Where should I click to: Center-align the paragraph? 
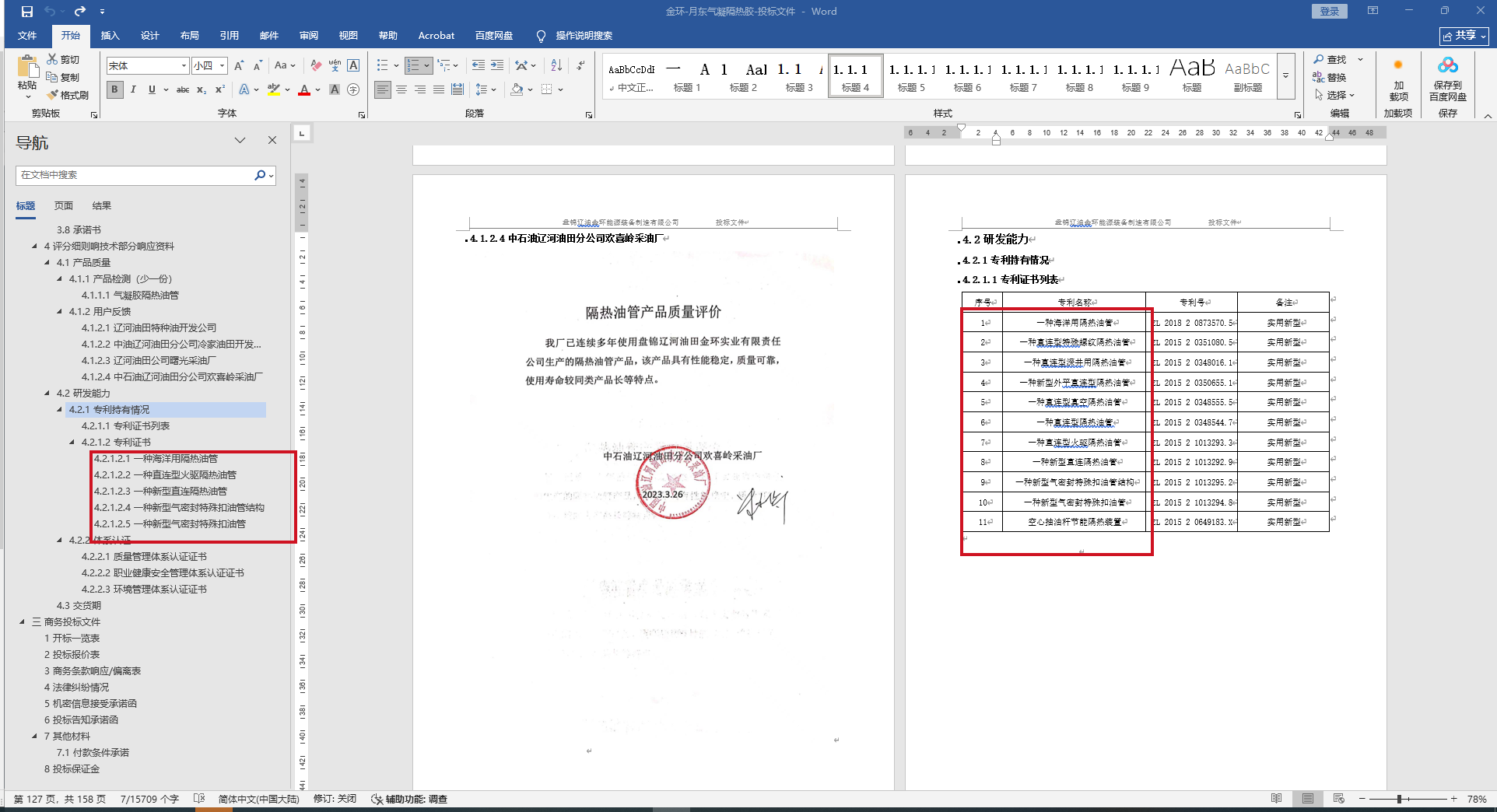(401, 89)
